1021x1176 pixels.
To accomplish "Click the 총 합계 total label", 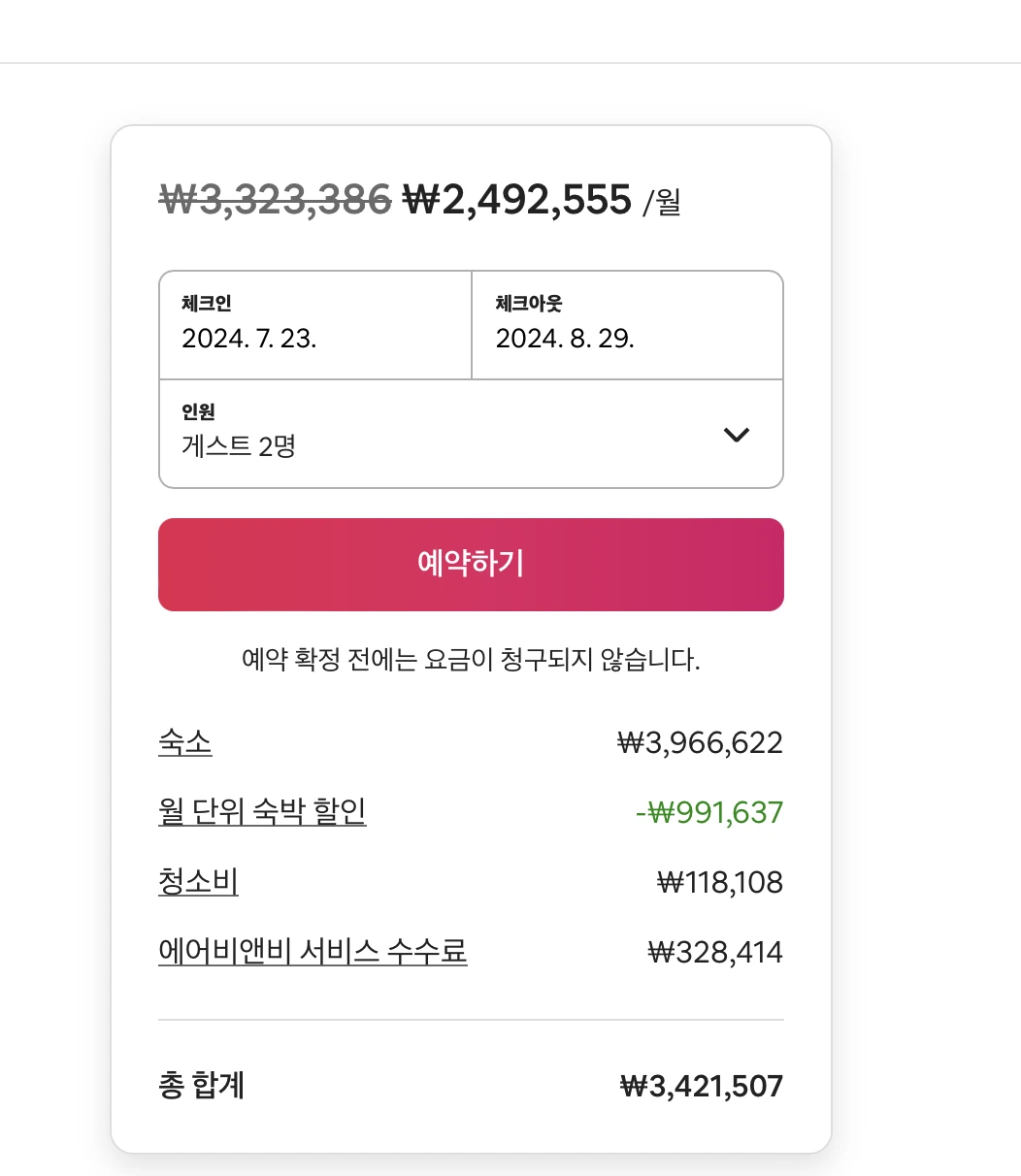I will tap(201, 1085).
